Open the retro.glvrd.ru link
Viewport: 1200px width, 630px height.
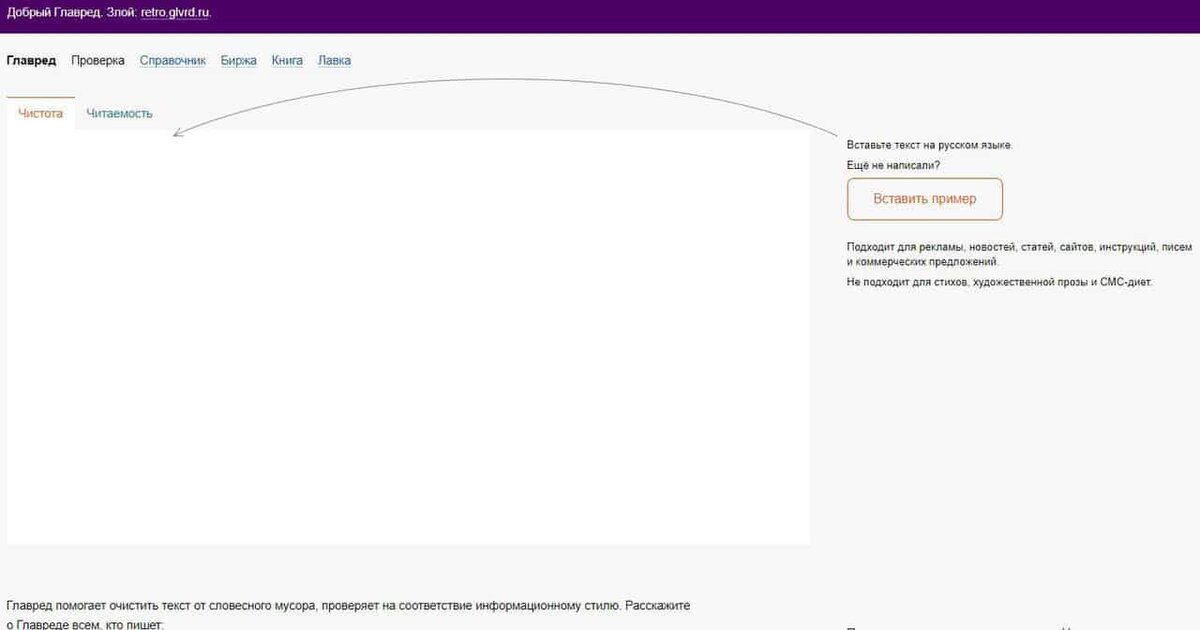[176, 13]
